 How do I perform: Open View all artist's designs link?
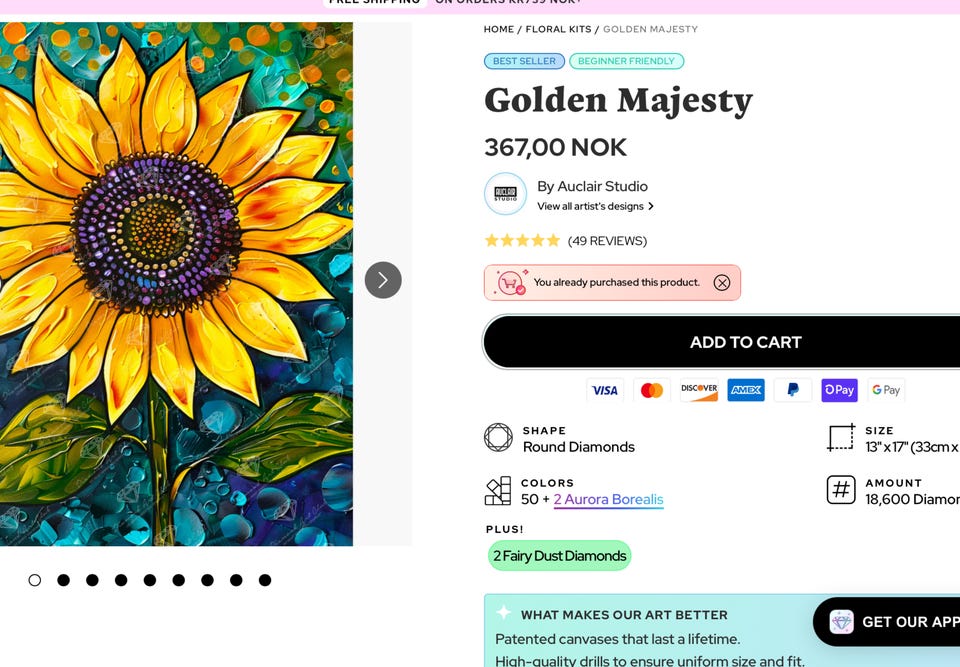595,207
